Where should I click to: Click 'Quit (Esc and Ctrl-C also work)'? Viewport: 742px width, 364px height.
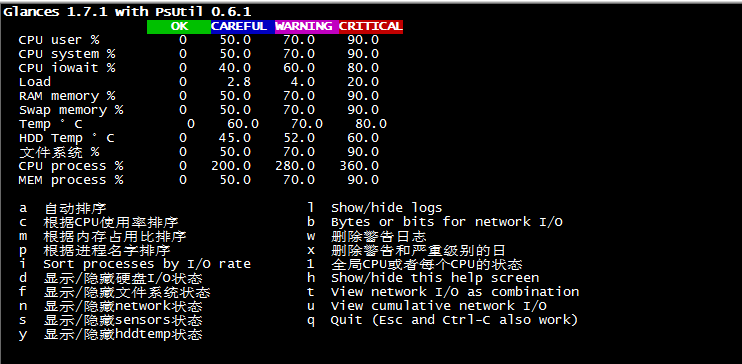454,320
